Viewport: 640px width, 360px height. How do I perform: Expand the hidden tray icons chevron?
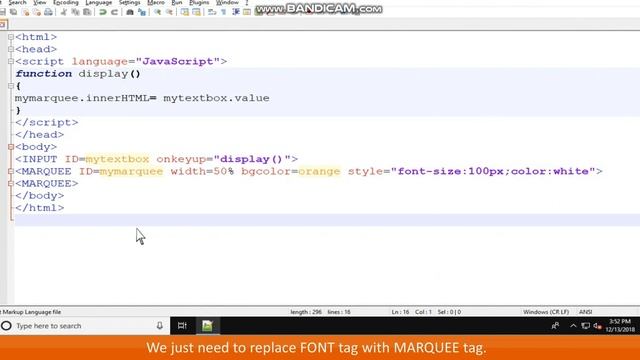[x=573, y=326]
